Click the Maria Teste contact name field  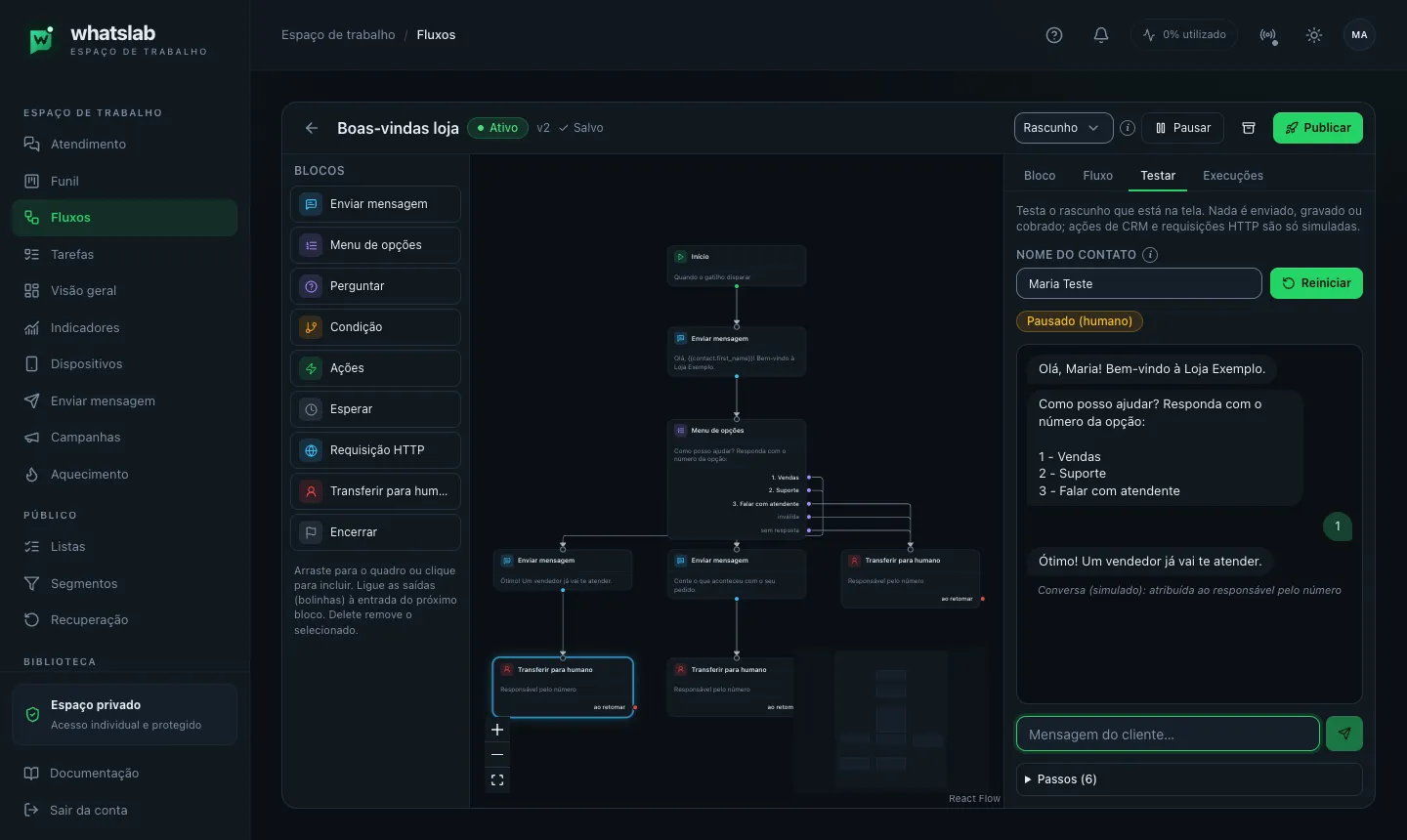(x=1139, y=283)
